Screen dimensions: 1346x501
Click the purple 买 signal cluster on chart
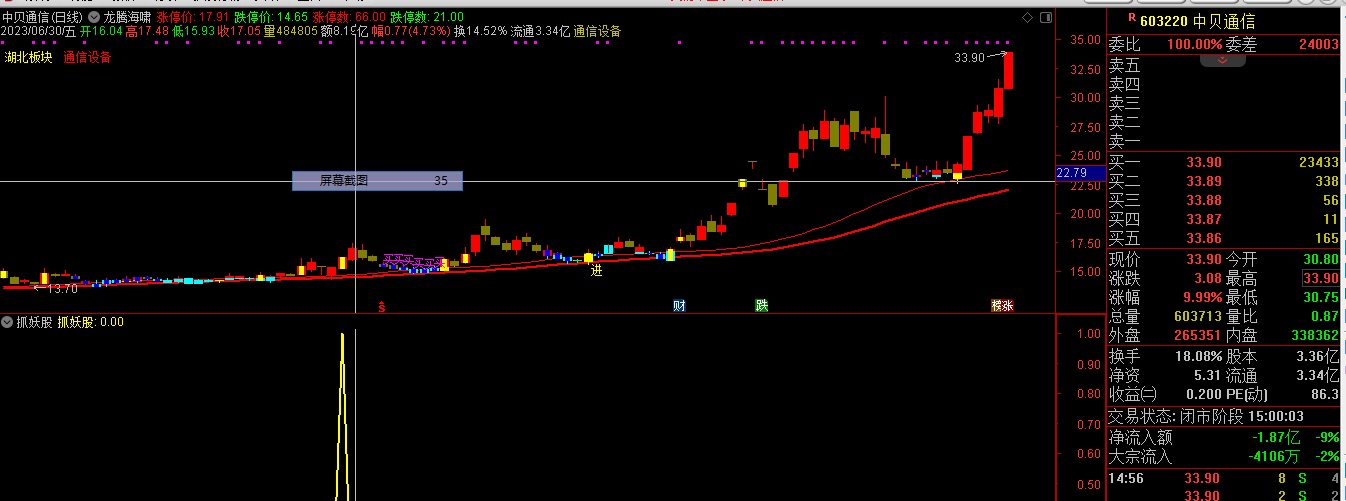pos(413,261)
